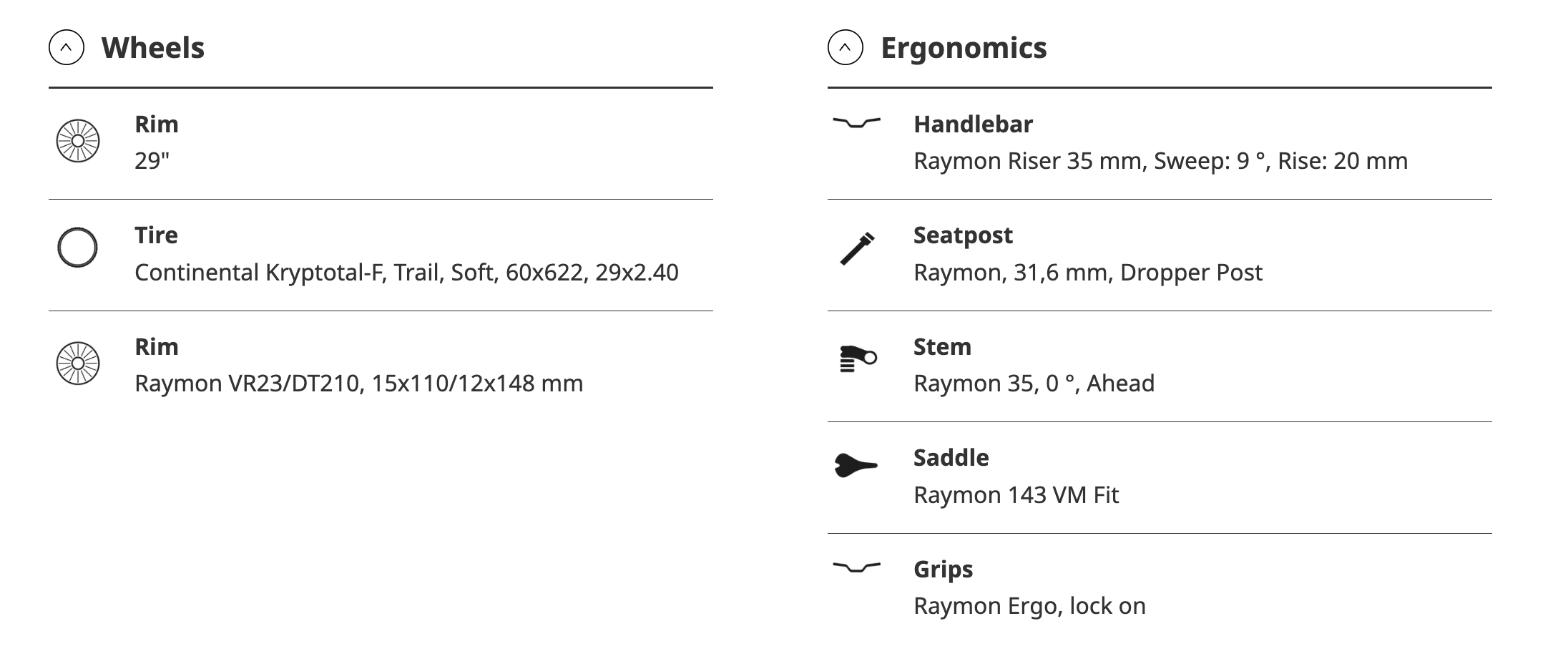This screenshot has height=664, width=1568.
Task: Collapse the Wheels section chevron
Action: coord(67,48)
